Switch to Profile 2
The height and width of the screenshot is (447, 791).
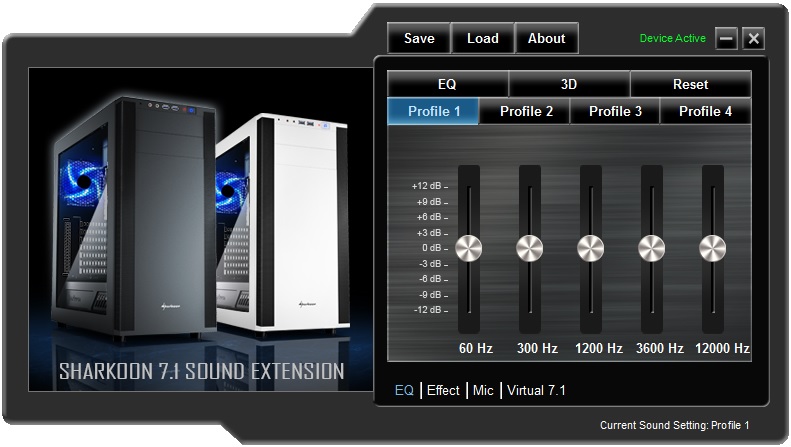pos(525,111)
